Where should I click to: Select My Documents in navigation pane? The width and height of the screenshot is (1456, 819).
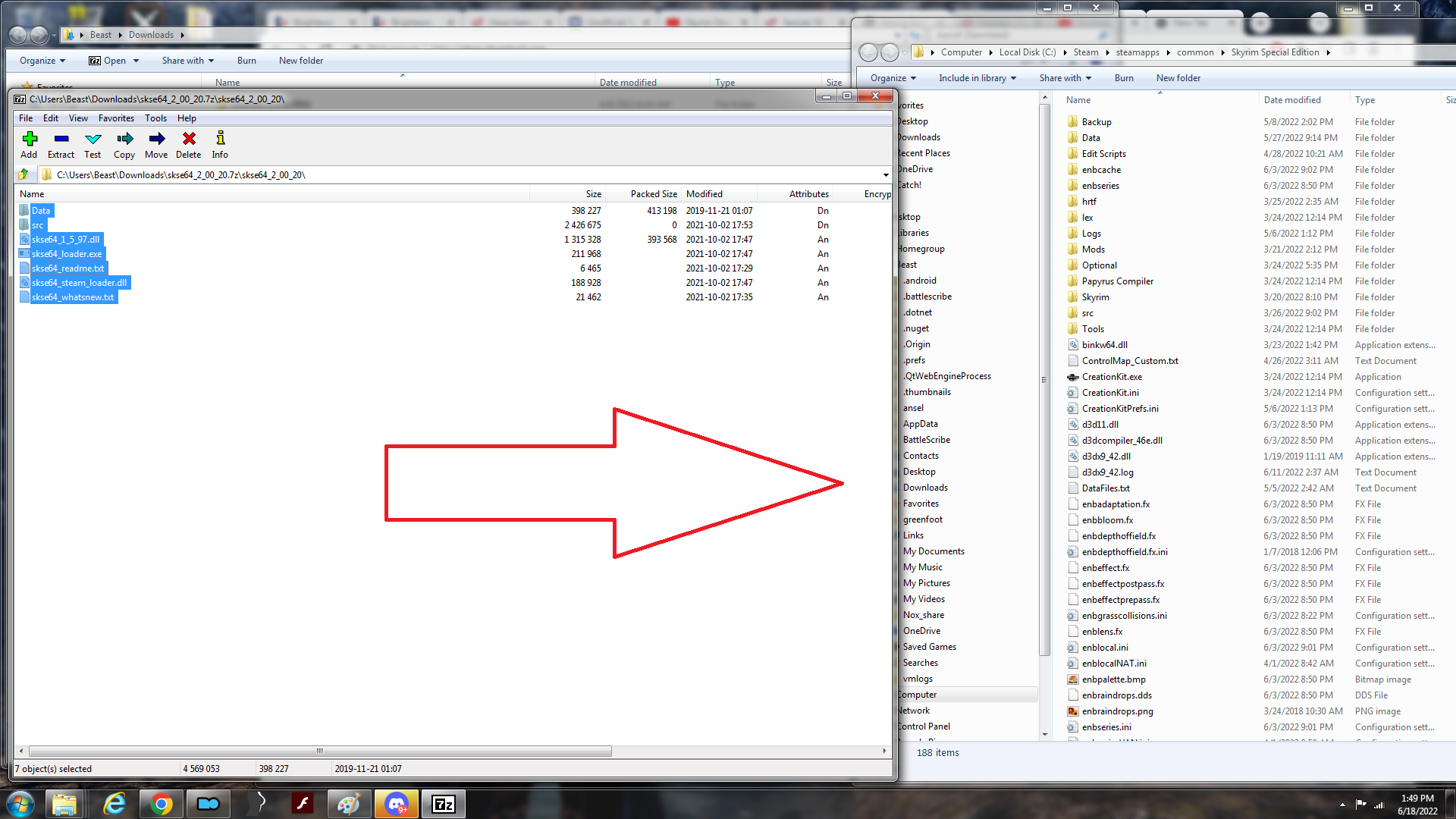tap(934, 551)
